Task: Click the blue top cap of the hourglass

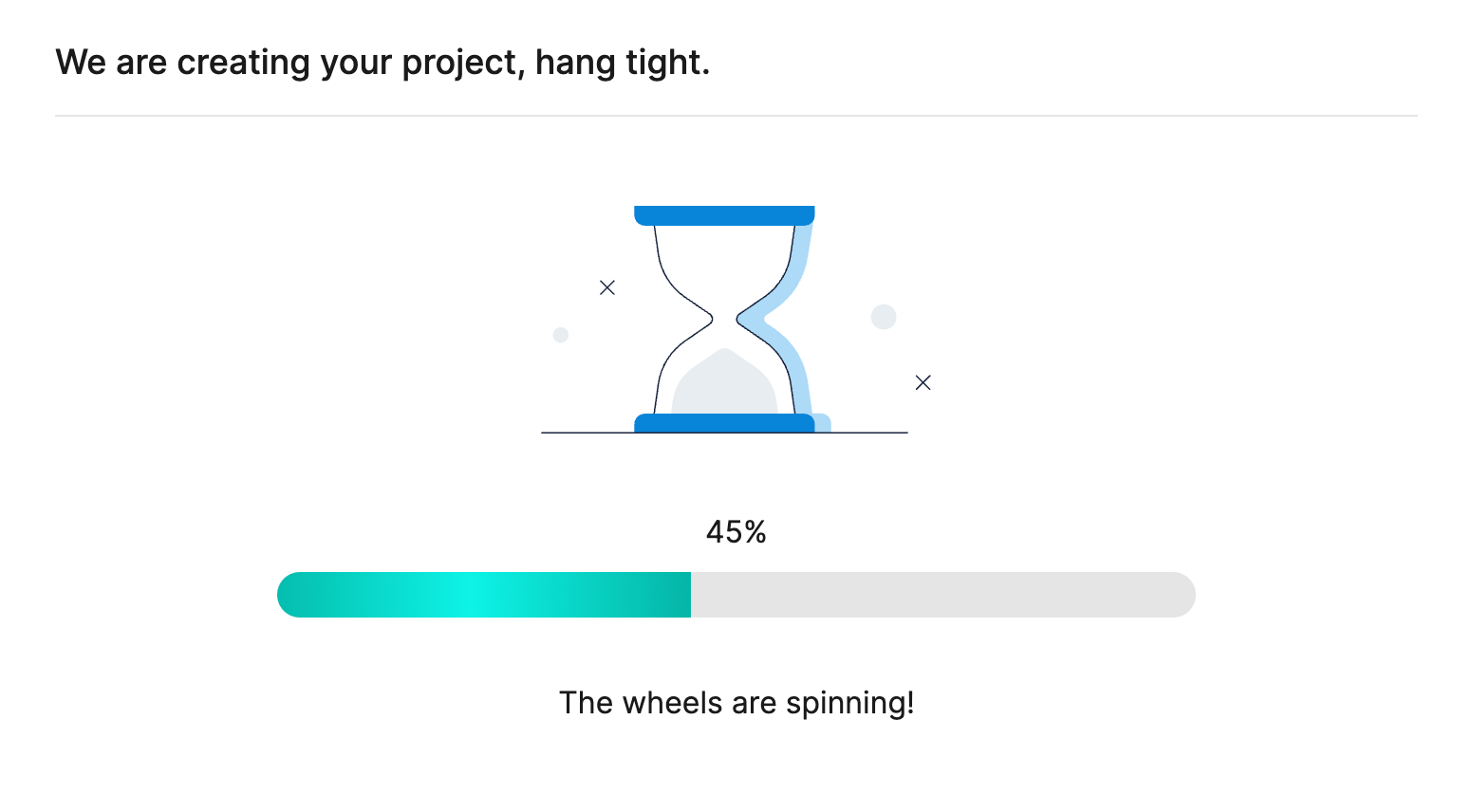Action: coord(724,215)
